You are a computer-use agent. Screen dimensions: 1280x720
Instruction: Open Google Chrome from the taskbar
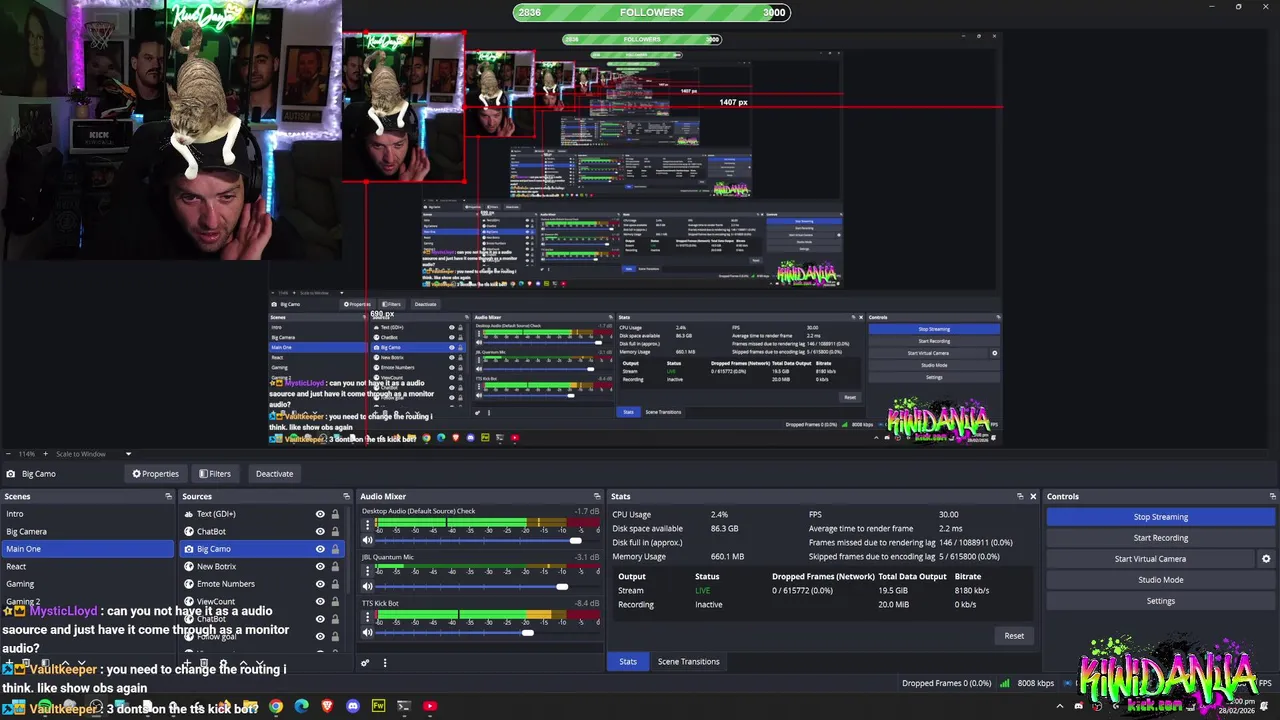coord(276,706)
